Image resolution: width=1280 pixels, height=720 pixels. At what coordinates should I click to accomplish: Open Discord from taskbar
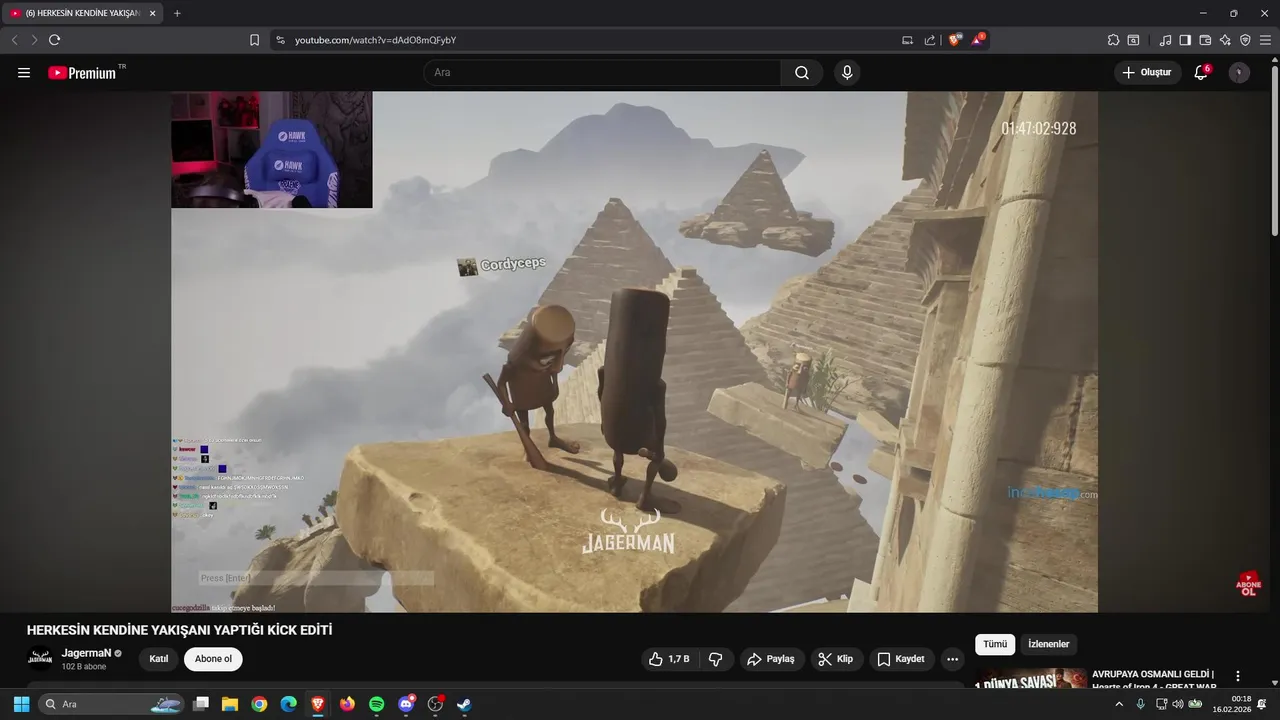point(406,704)
